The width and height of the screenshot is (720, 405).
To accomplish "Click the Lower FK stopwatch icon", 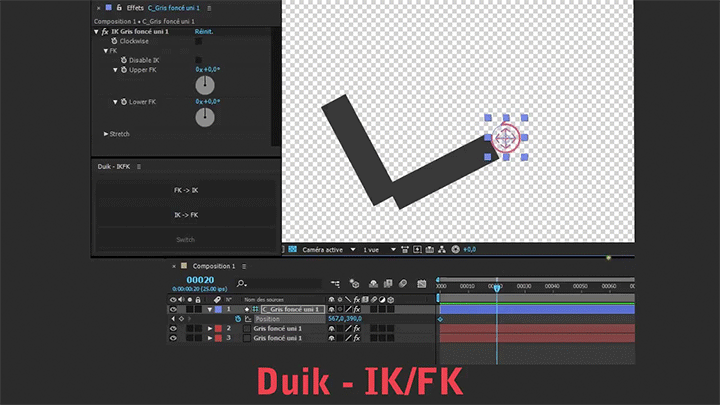I will pyautogui.click(x=124, y=102).
